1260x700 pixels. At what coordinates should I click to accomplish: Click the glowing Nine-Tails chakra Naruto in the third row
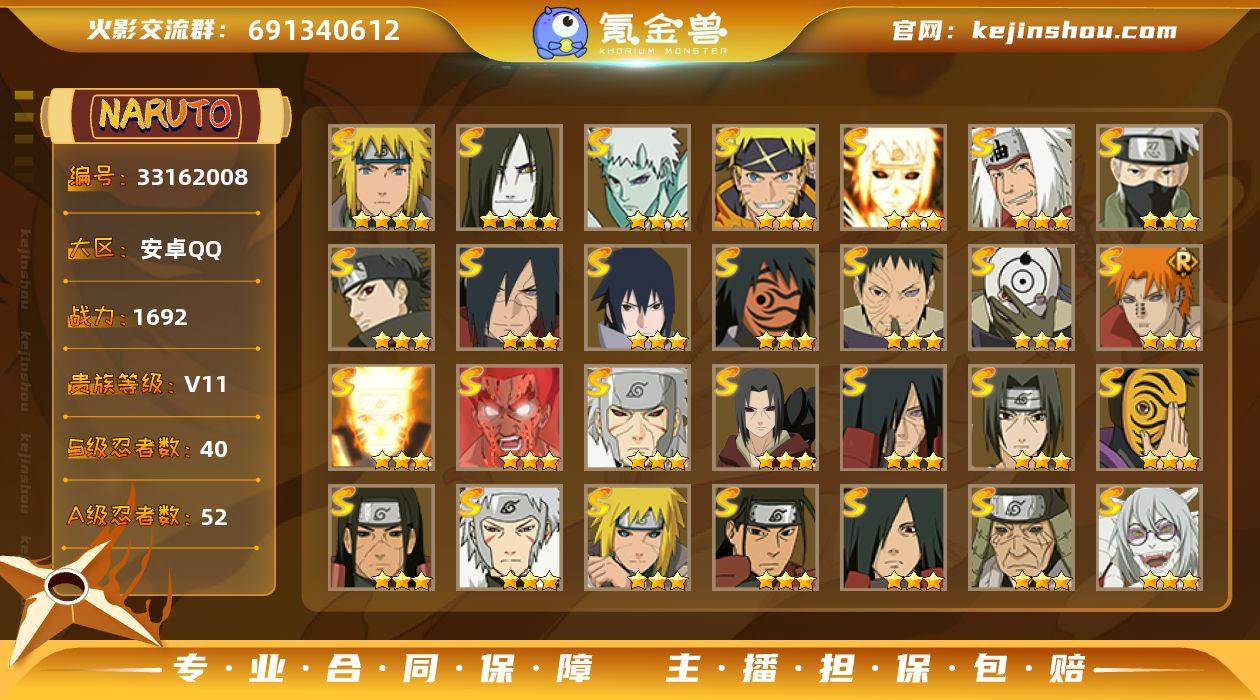click(381, 418)
